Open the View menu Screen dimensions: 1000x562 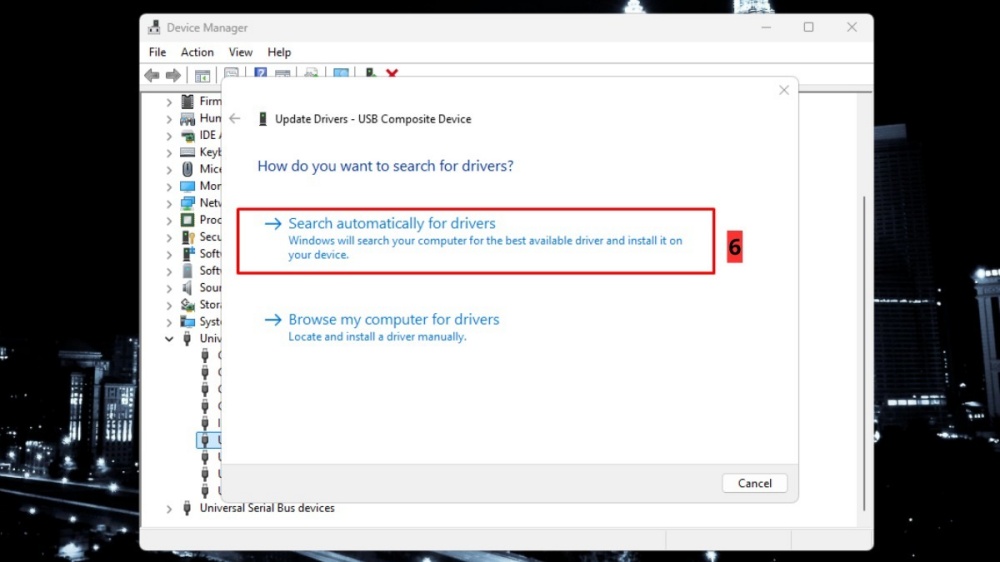click(x=240, y=52)
